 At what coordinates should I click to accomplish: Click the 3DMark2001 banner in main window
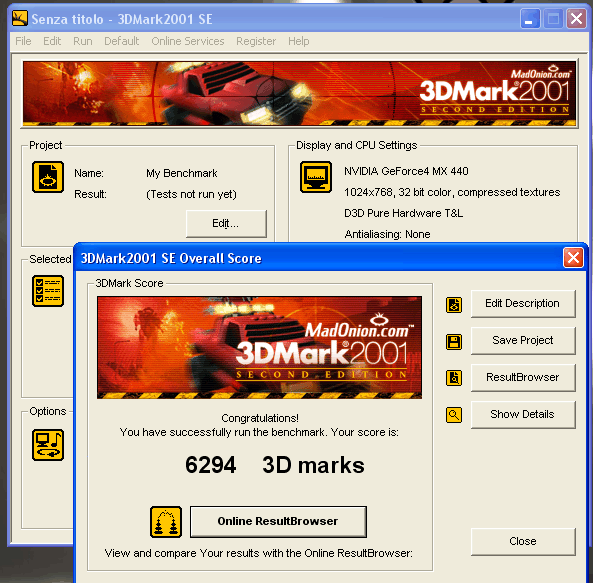tap(299, 93)
